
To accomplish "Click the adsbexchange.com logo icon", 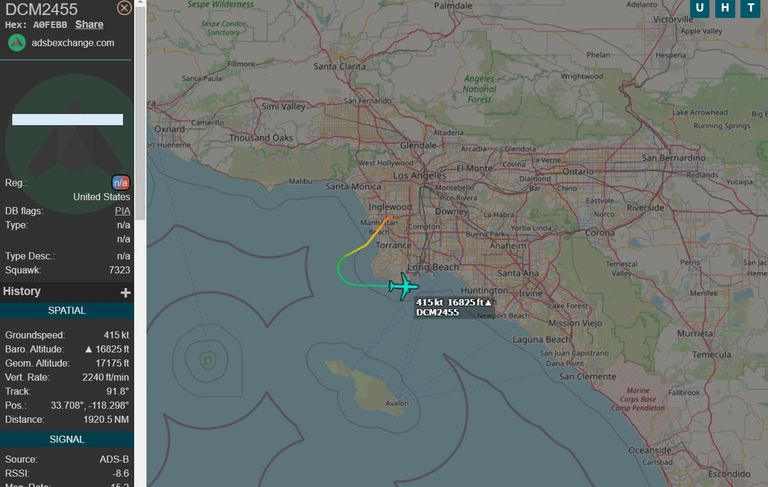I will [17, 43].
